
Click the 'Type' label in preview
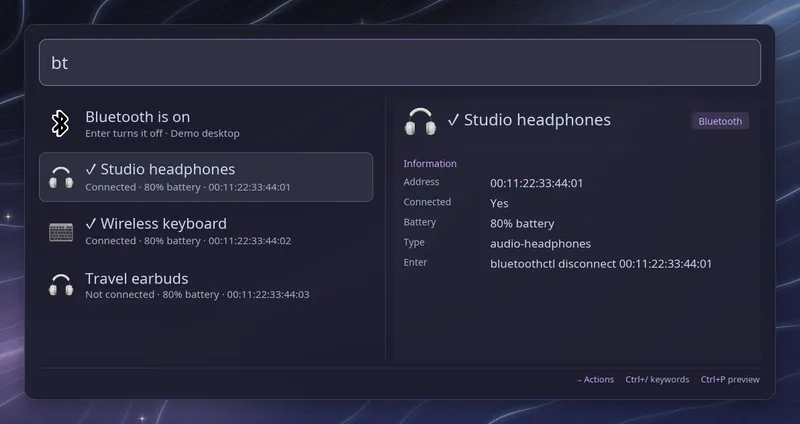click(x=414, y=242)
